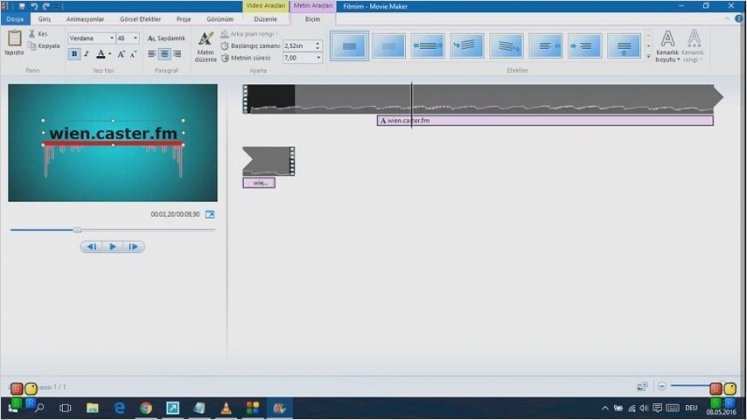Step to next frame in preview

point(133,247)
